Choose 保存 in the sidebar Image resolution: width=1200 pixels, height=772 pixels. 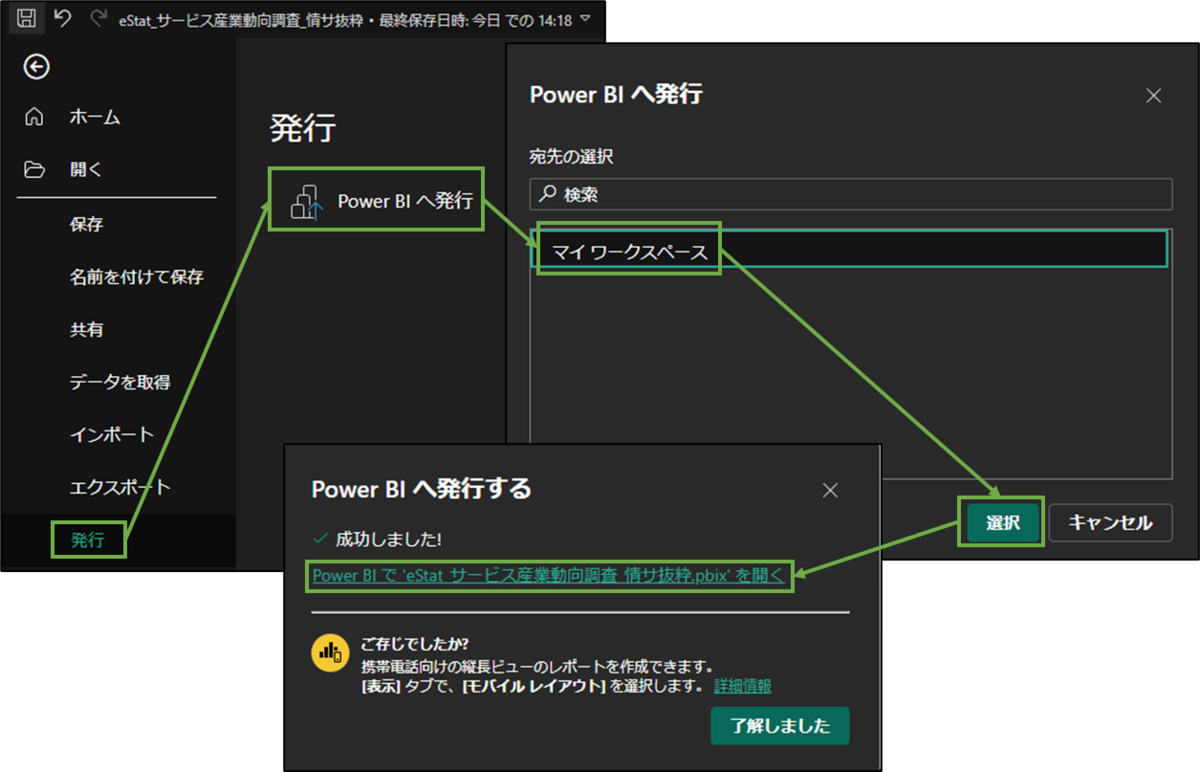click(x=86, y=224)
